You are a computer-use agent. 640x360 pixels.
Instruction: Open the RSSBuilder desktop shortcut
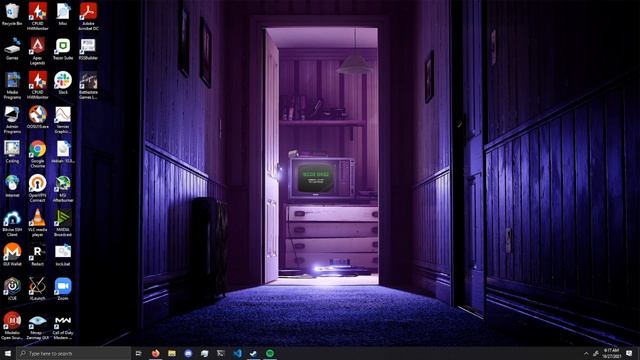(x=88, y=49)
